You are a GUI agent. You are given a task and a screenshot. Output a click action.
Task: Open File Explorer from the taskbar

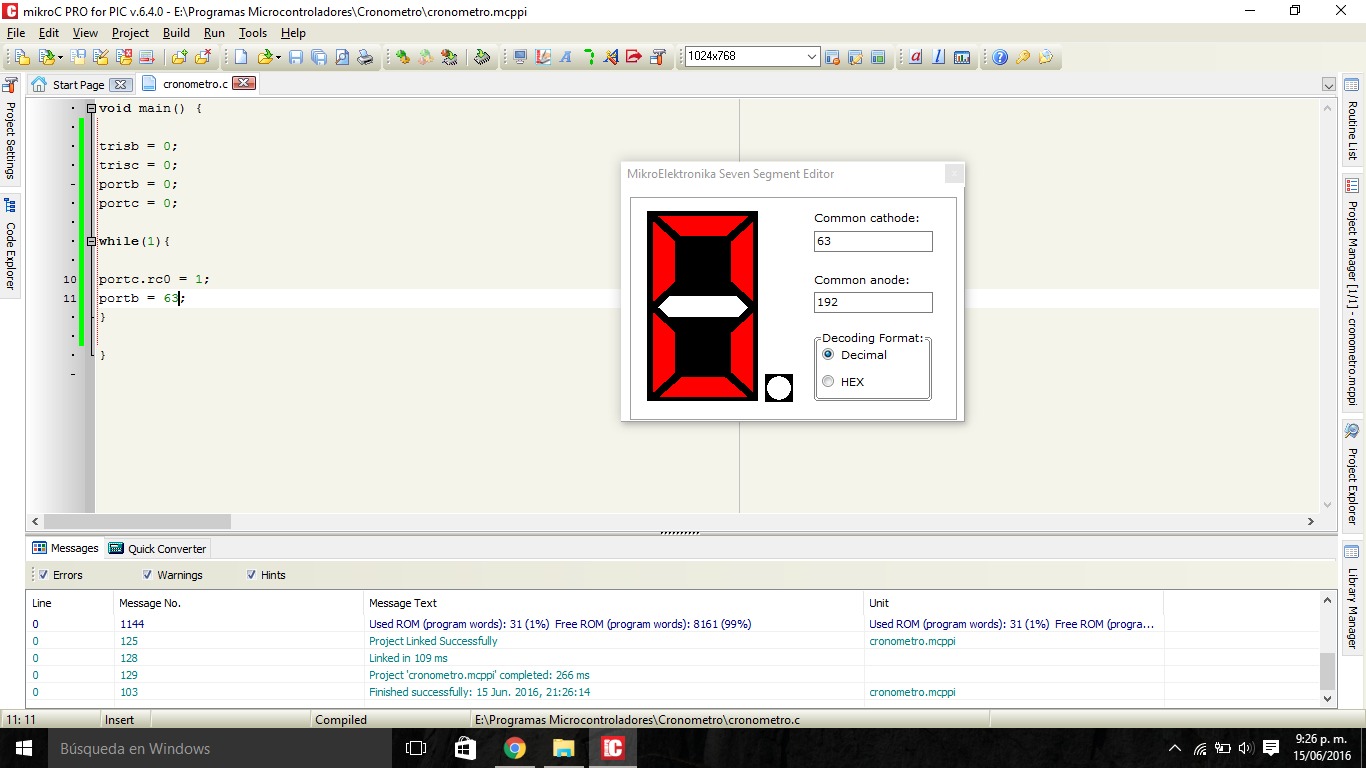point(564,748)
